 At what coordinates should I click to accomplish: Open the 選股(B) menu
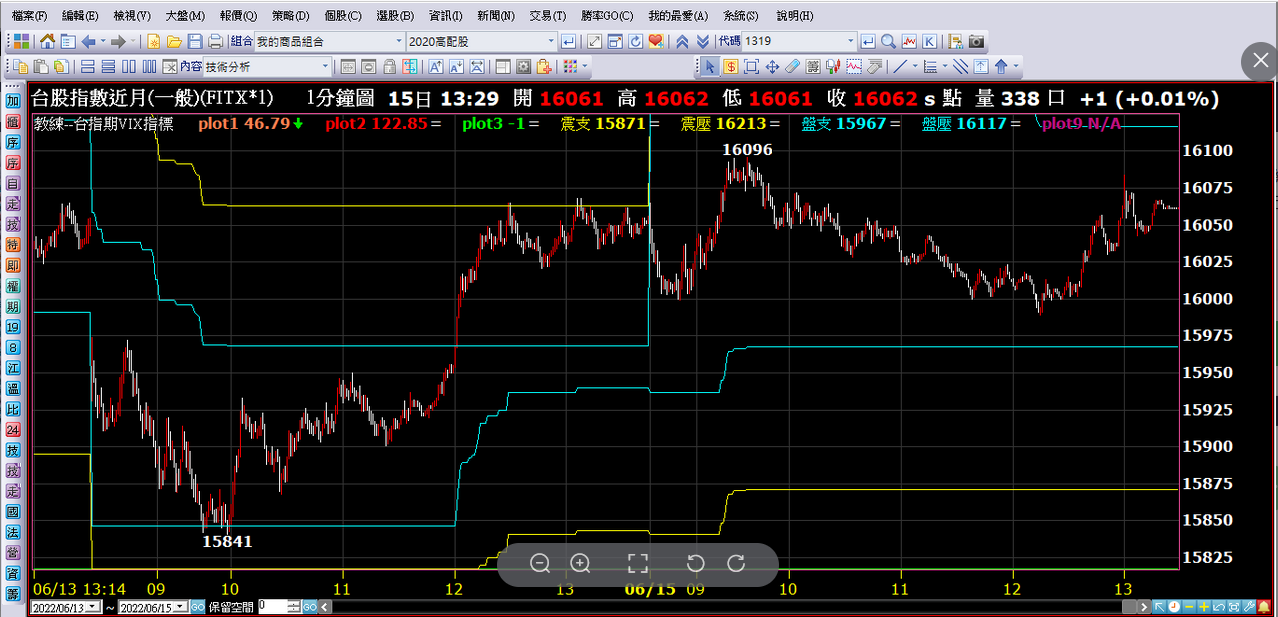tap(394, 16)
